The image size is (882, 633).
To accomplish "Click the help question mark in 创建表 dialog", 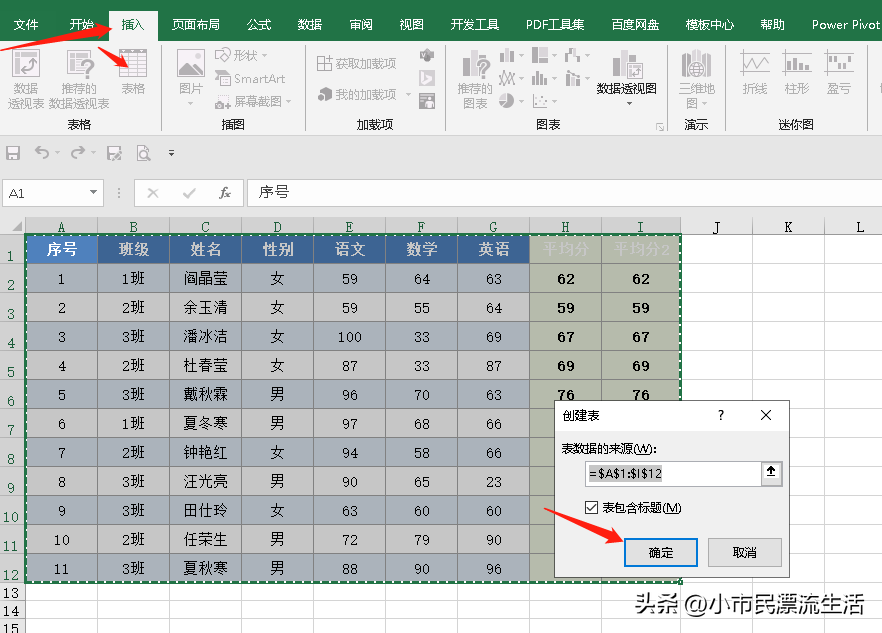I will [x=721, y=415].
